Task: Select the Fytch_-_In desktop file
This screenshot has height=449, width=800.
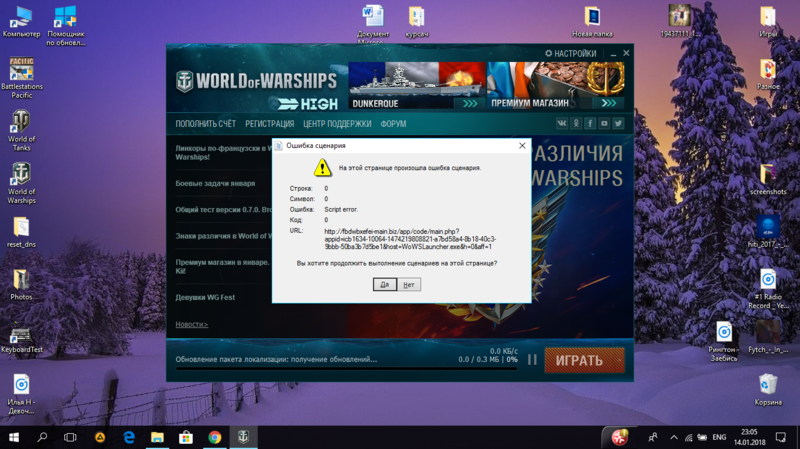Action: coord(768,337)
